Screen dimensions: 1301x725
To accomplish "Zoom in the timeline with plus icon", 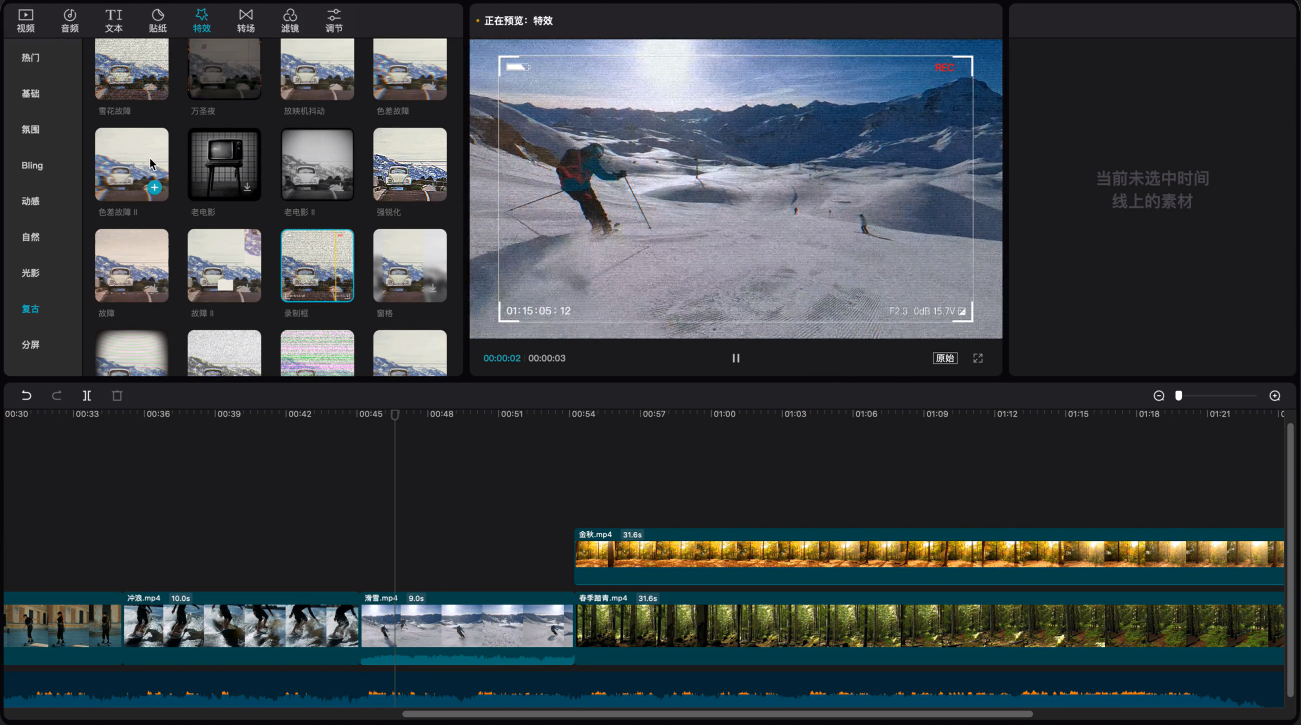I will (x=1275, y=396).
